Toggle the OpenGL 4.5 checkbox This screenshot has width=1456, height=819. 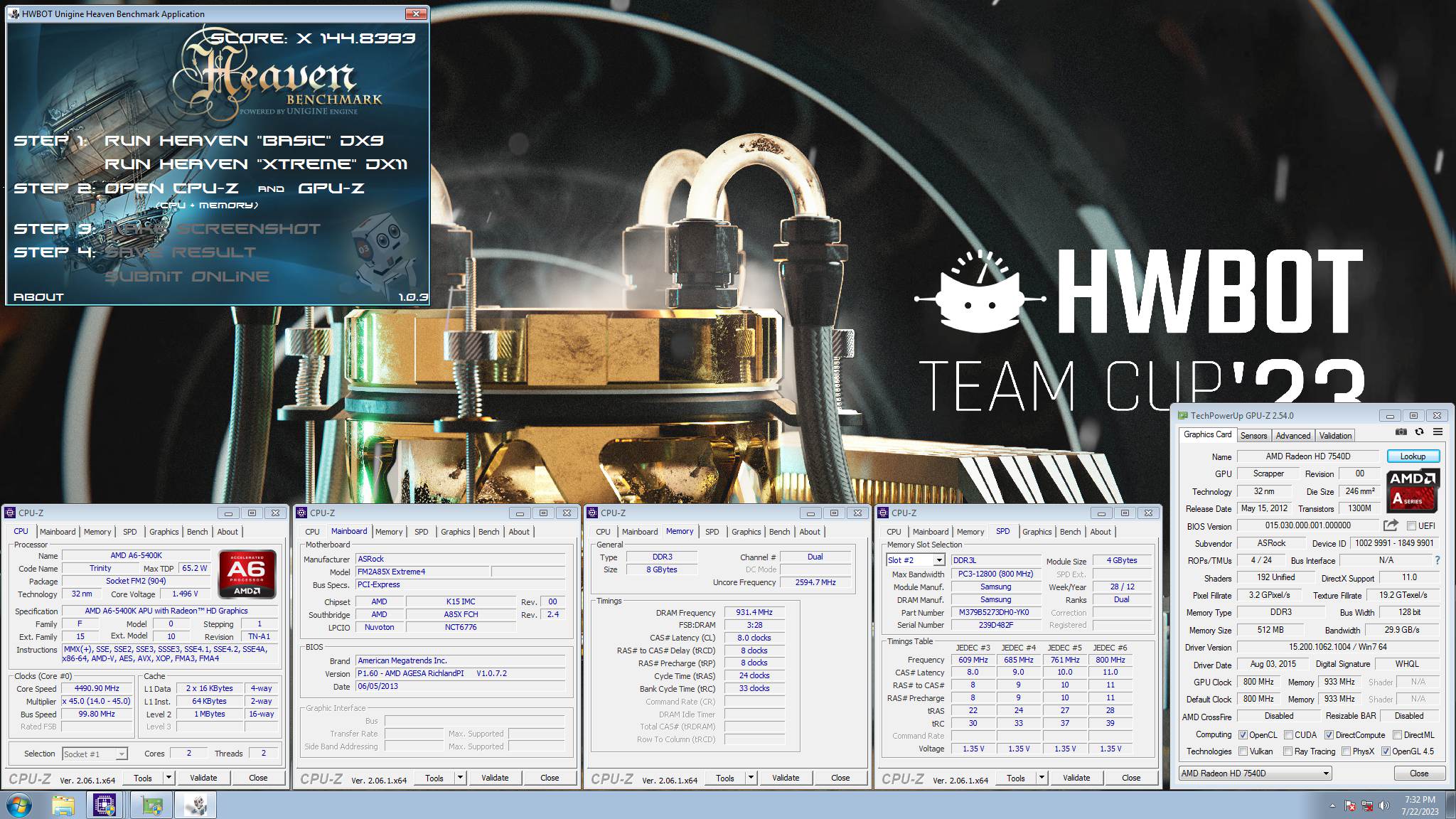click(1386, 751)
